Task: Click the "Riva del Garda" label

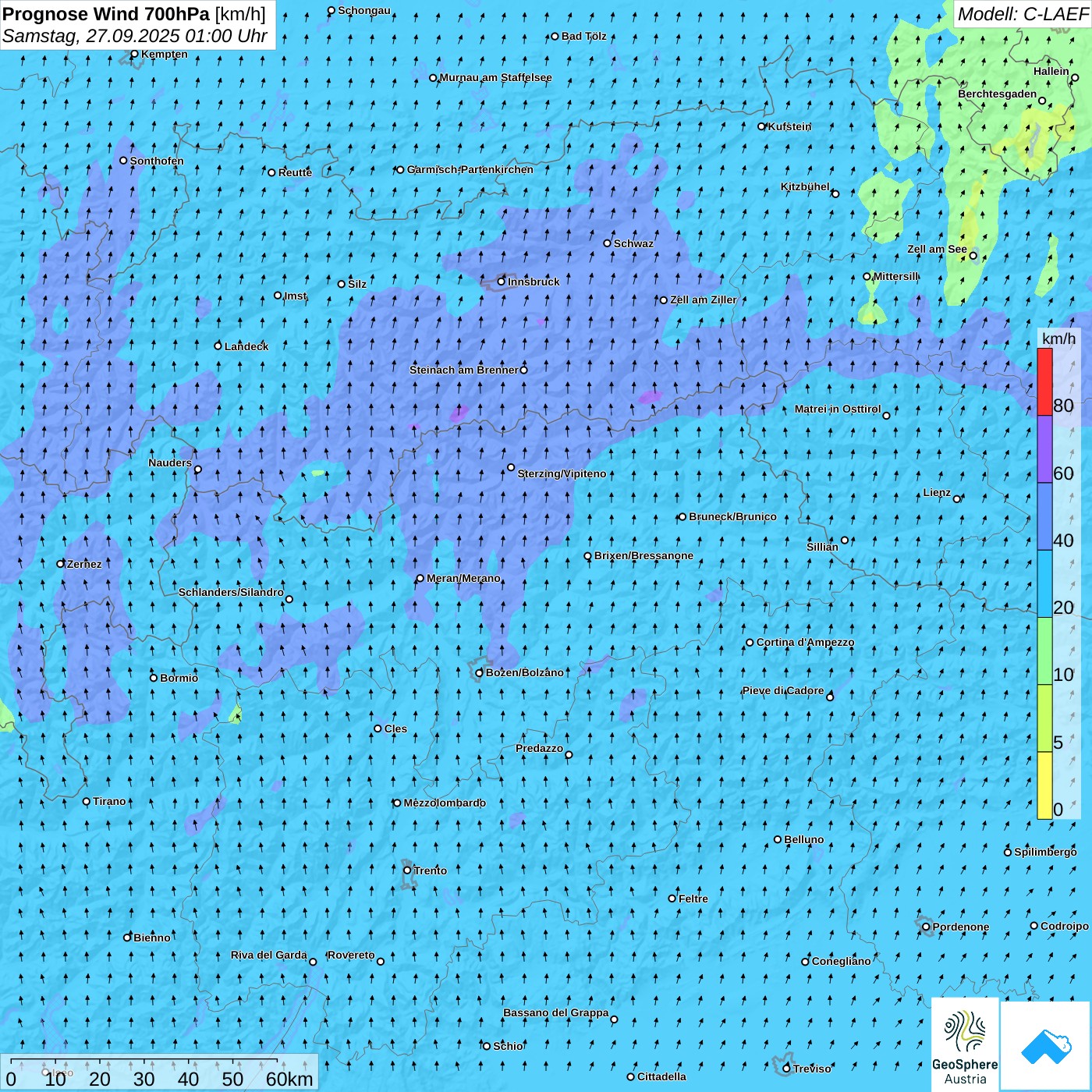Action: pos(269,955)
